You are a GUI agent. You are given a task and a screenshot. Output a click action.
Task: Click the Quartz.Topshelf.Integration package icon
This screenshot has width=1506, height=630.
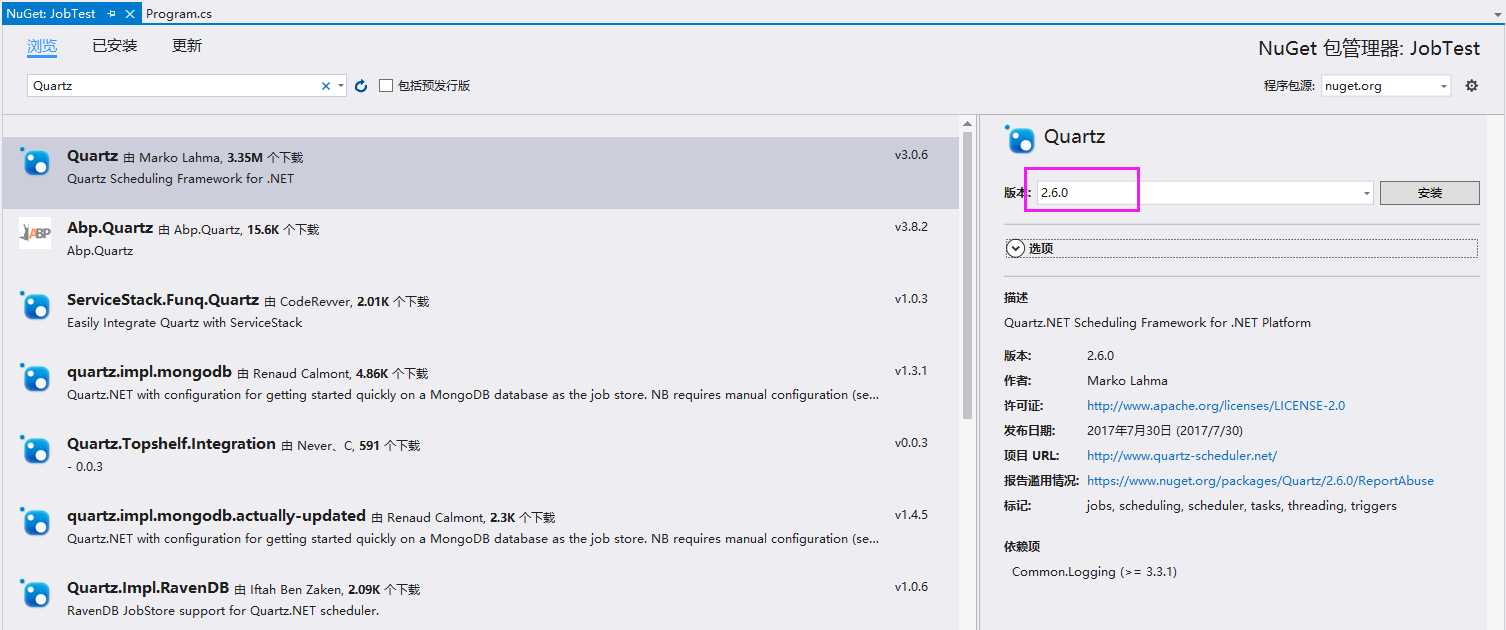tap(35, 450)
